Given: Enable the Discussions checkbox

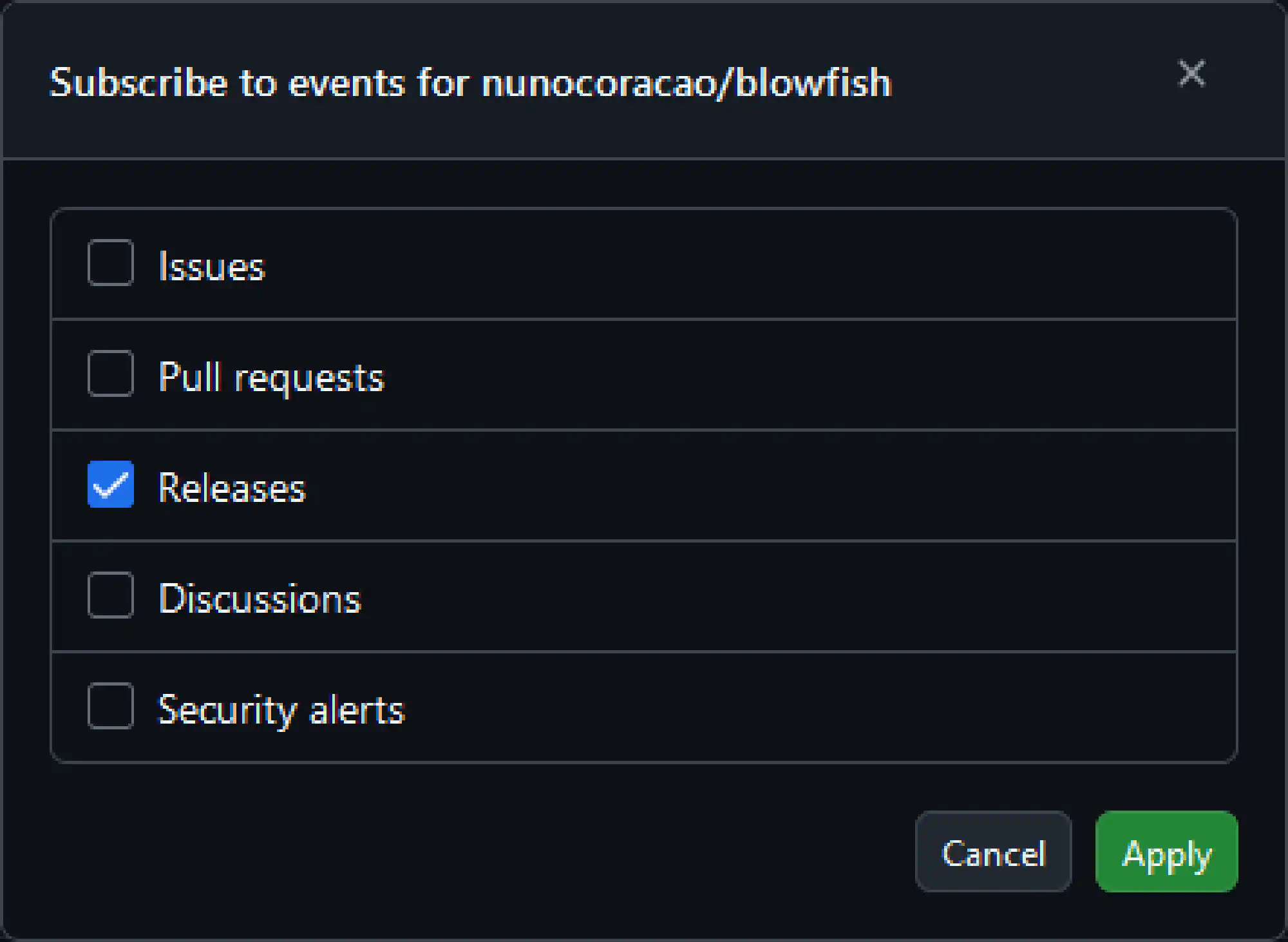Looking at the screenshot, I should [111, 595].
